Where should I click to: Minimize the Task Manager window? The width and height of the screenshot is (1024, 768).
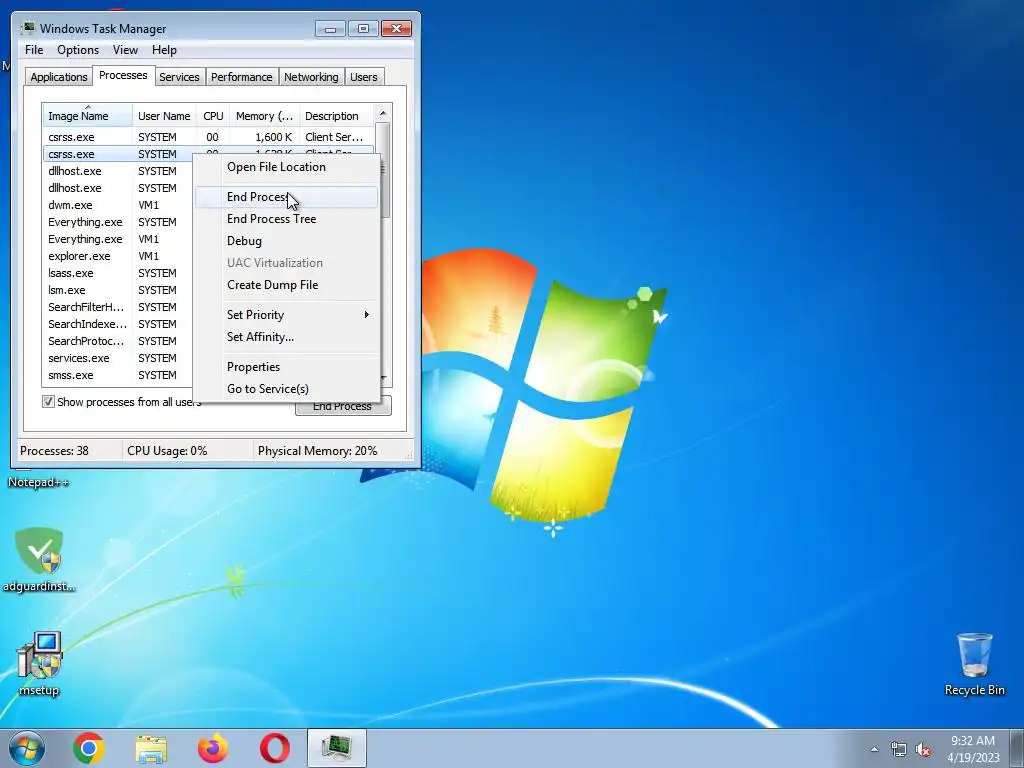pos(330,29)
